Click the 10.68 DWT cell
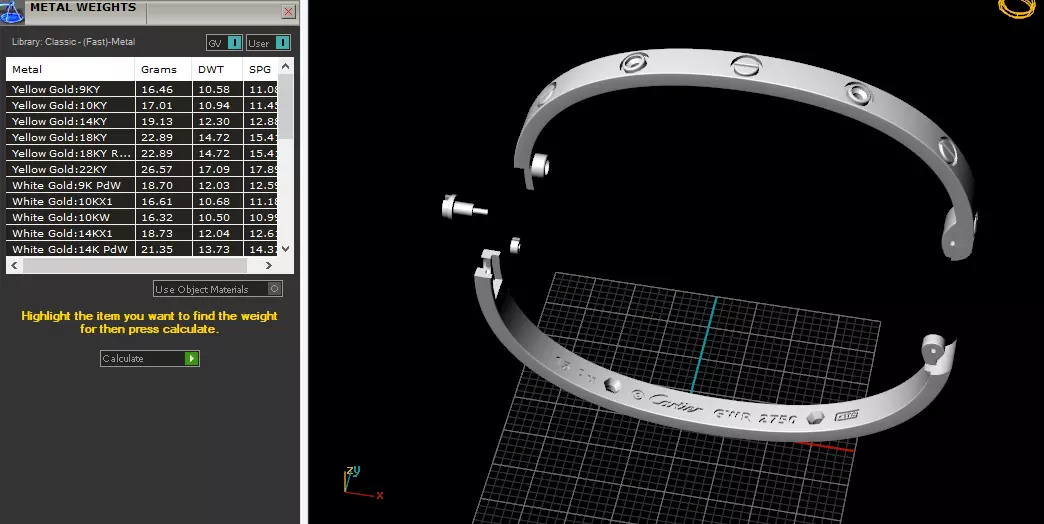The height and width of the screenshot is (524, 1044). click(x=217, y=201)
